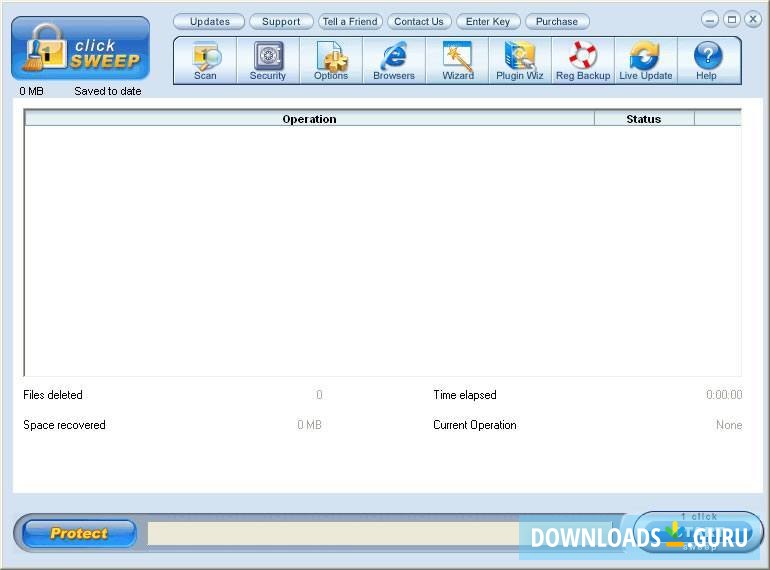This screenshot has width=770, height=570.
Task: Click the Protect button
Action: (79, 533)
